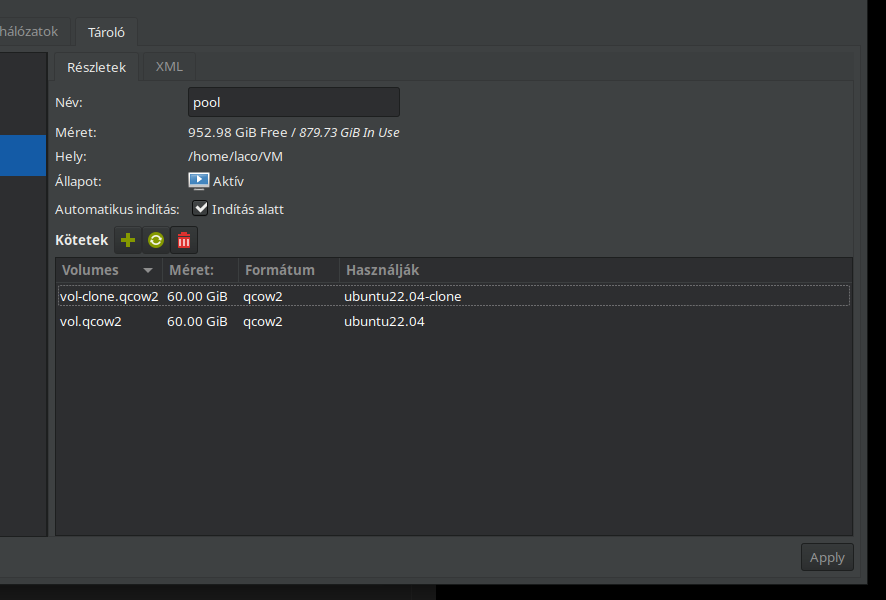Switch to the Tároló tab
Image resolution: width=886 pixels, height=600 pixels.
106,32
